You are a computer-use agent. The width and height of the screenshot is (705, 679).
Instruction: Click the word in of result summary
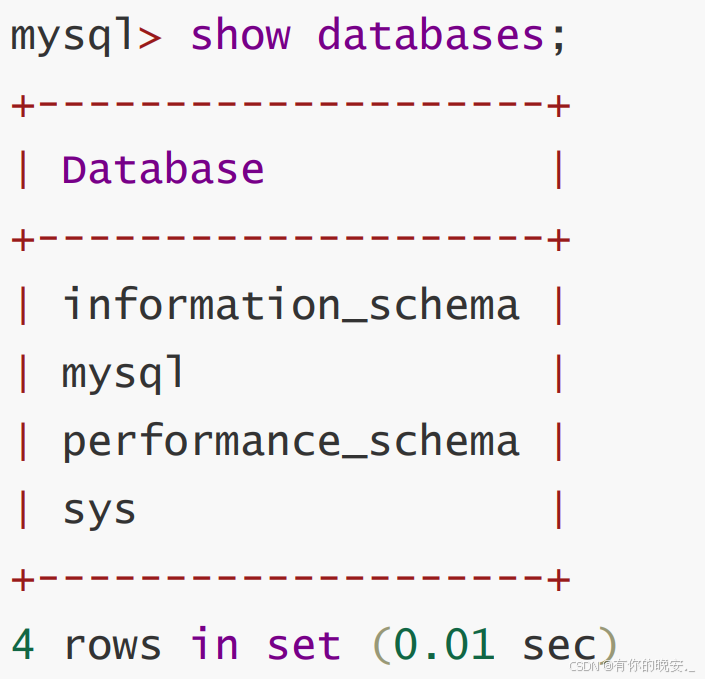[215, 645]
